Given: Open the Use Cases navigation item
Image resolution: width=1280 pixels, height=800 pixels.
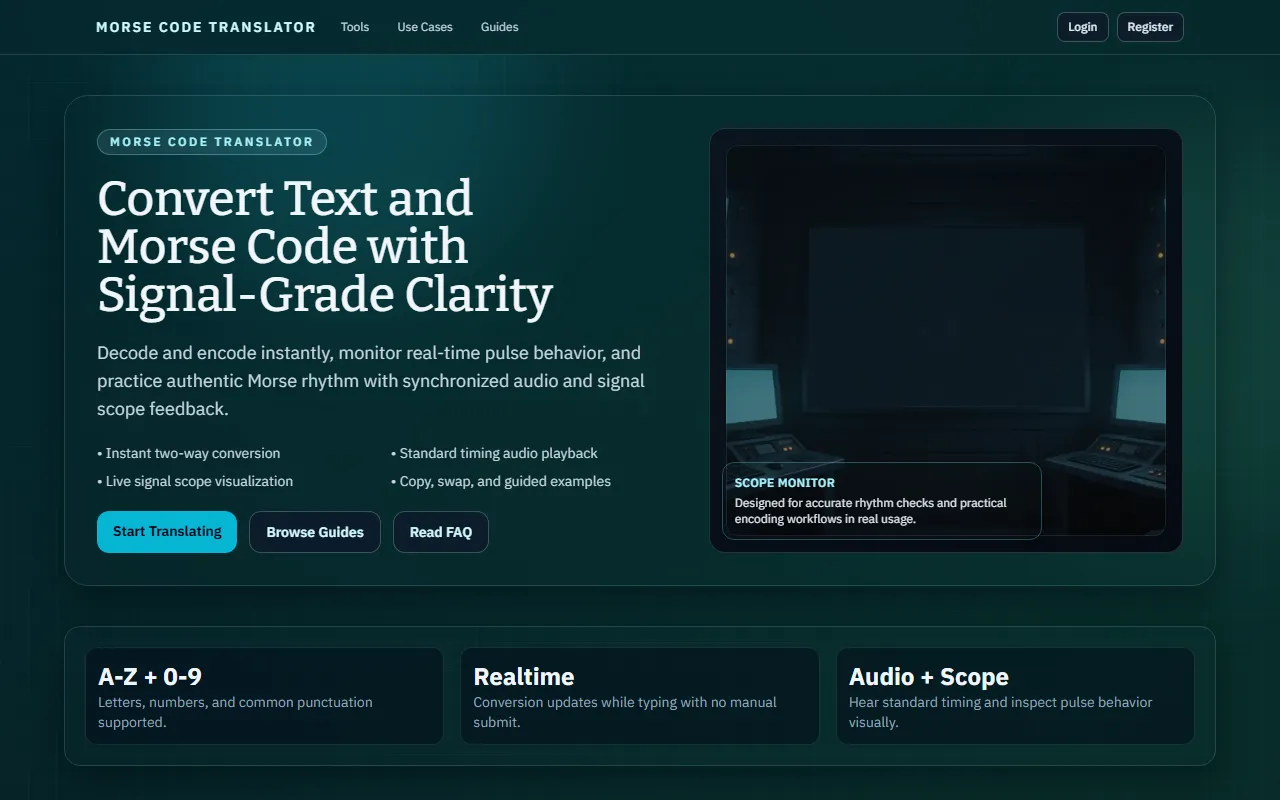Looking at the screenshot, I should tap(425, 27).
